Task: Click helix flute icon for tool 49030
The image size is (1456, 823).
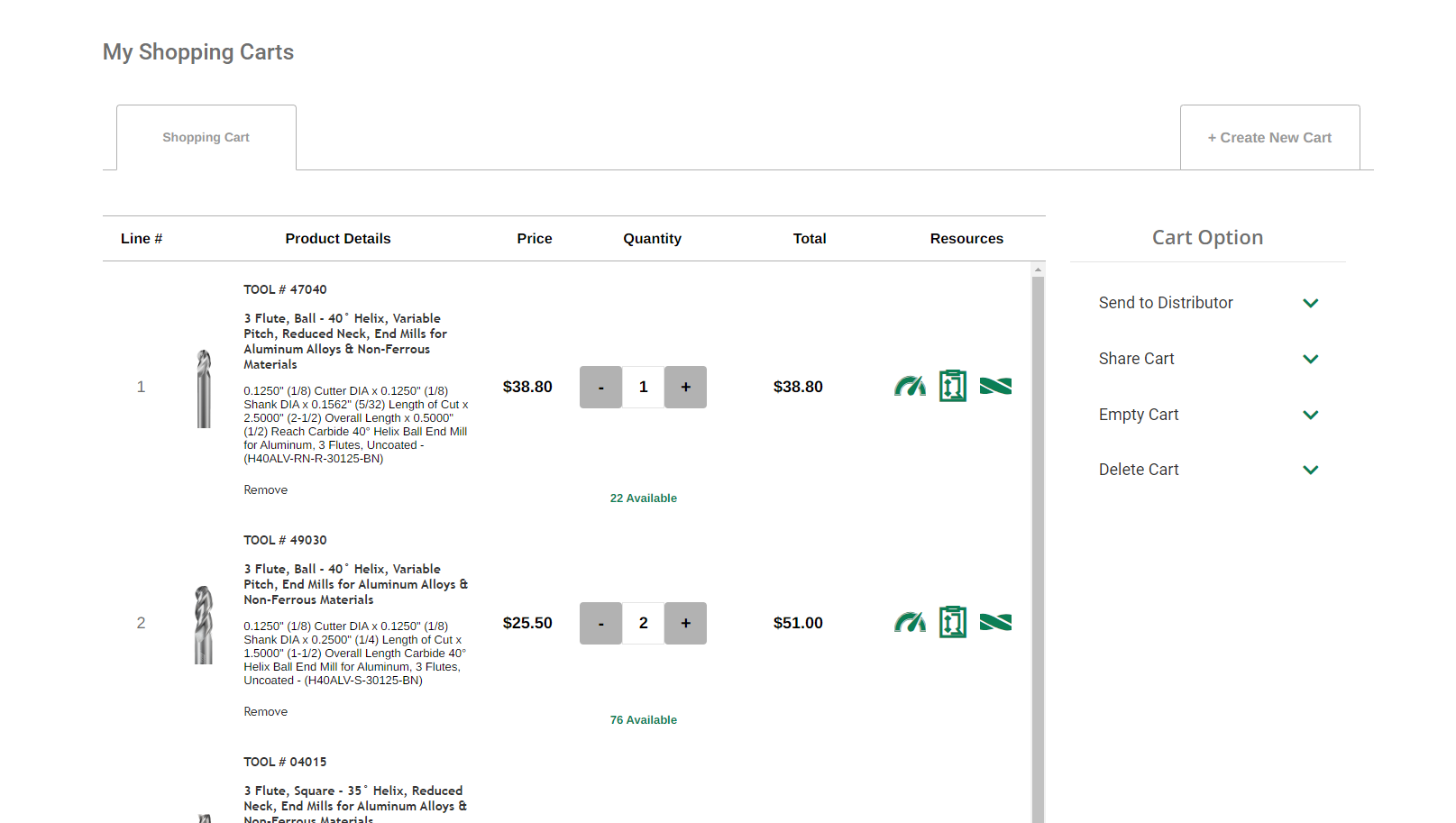Action: tap(995, 623)
